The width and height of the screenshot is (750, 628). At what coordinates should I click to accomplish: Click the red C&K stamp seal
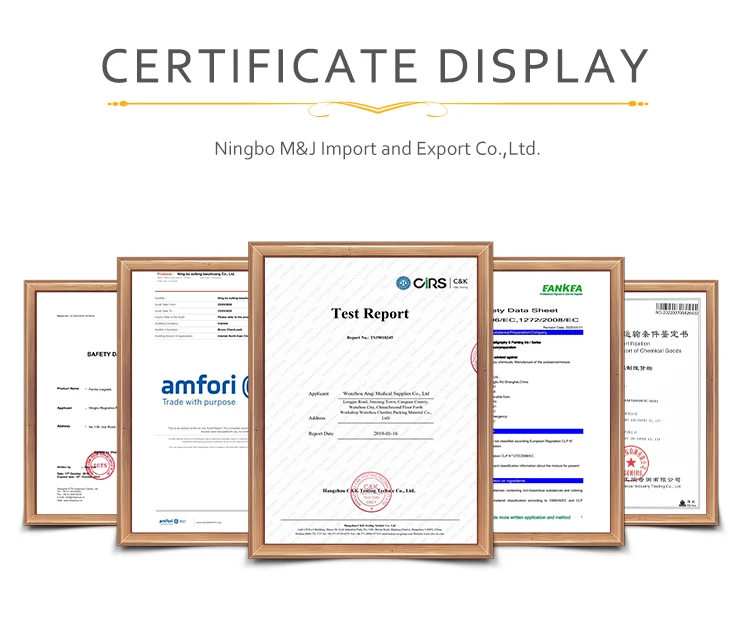pyautogui.click(x=371, y=492)
